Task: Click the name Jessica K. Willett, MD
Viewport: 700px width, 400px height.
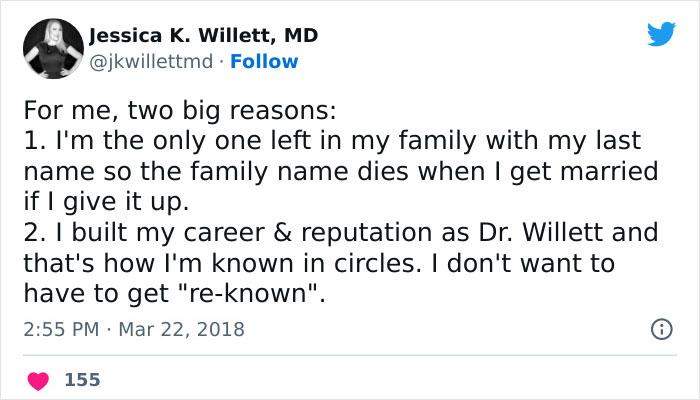Action: pyautogui.click(x=204, y=36)
